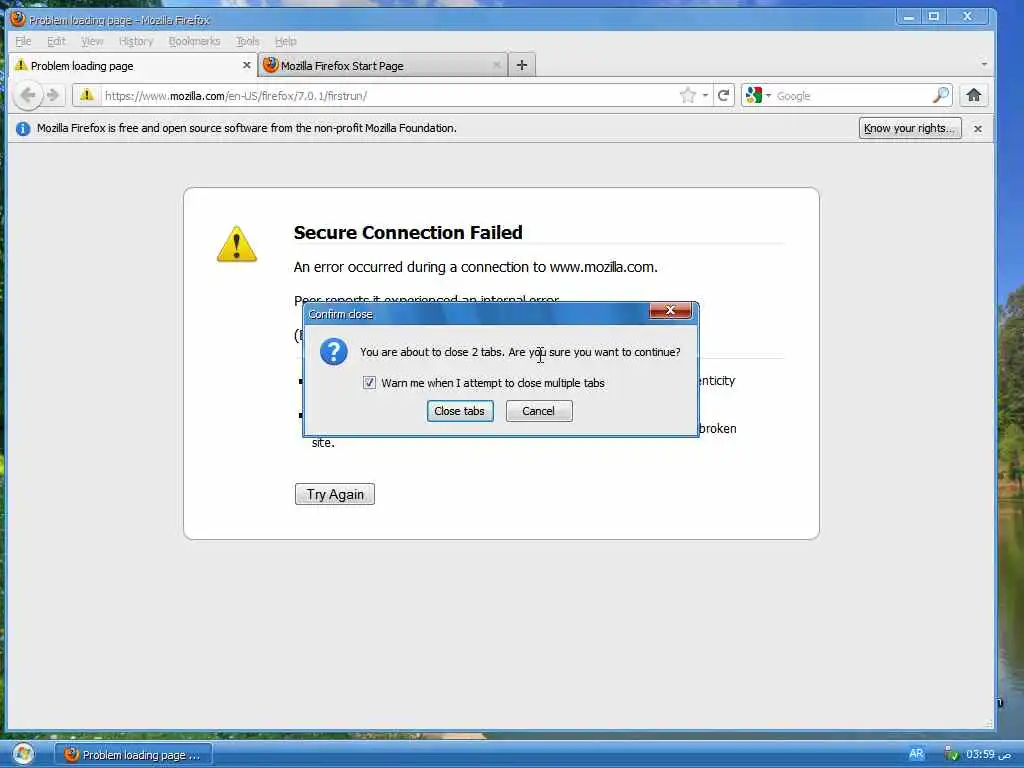Click the Google search input field

point(852,95)
